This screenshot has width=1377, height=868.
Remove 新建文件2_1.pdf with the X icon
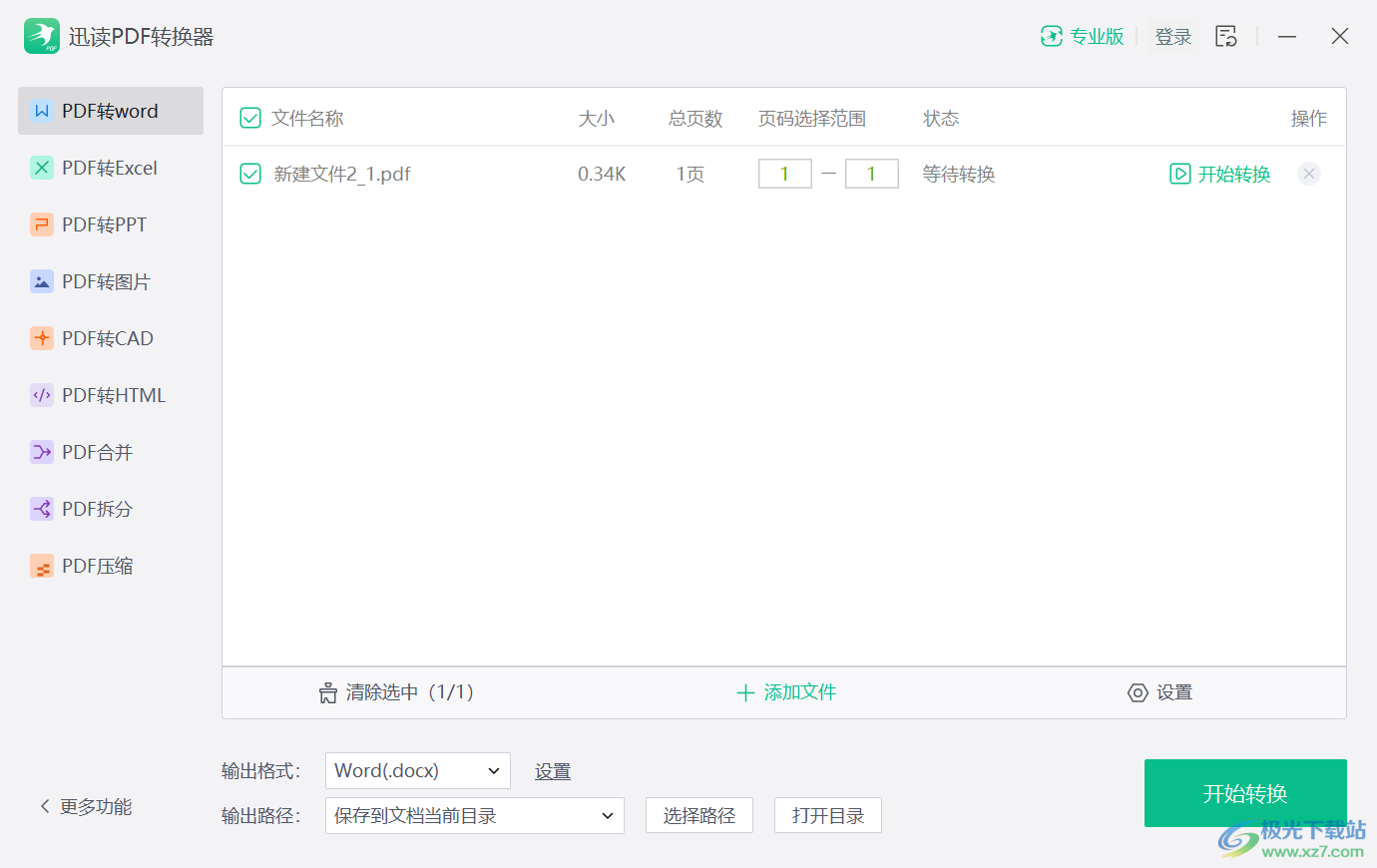[1309, 174]
